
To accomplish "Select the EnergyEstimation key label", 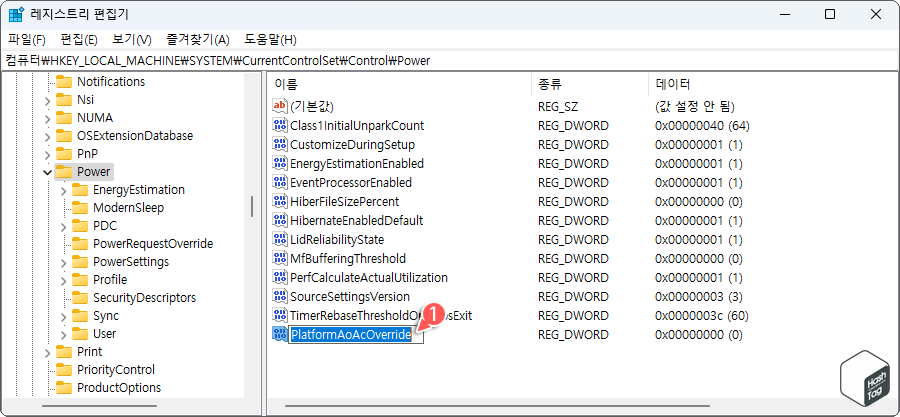I will click(139, 190).
